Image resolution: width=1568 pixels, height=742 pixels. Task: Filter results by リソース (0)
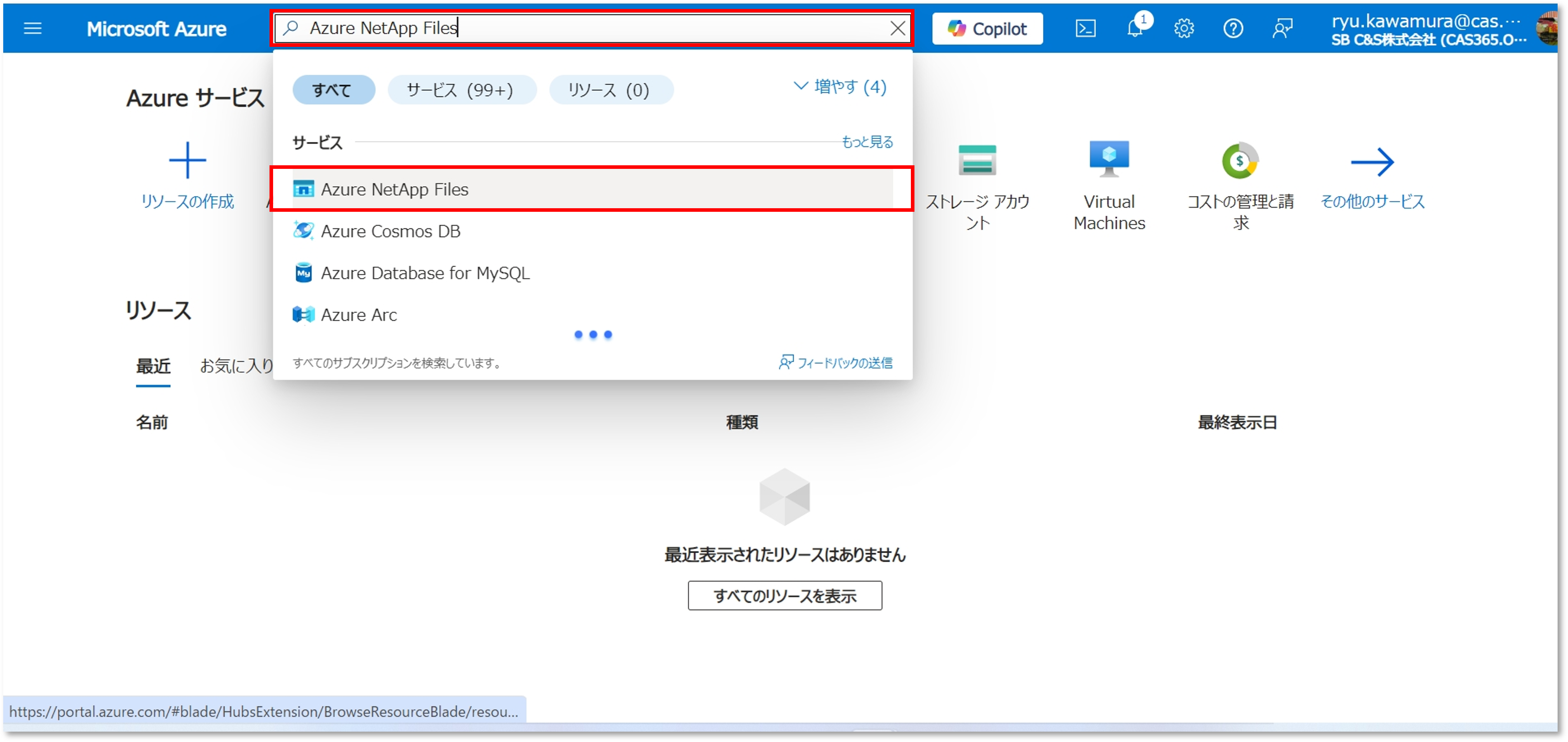[611, 90]
